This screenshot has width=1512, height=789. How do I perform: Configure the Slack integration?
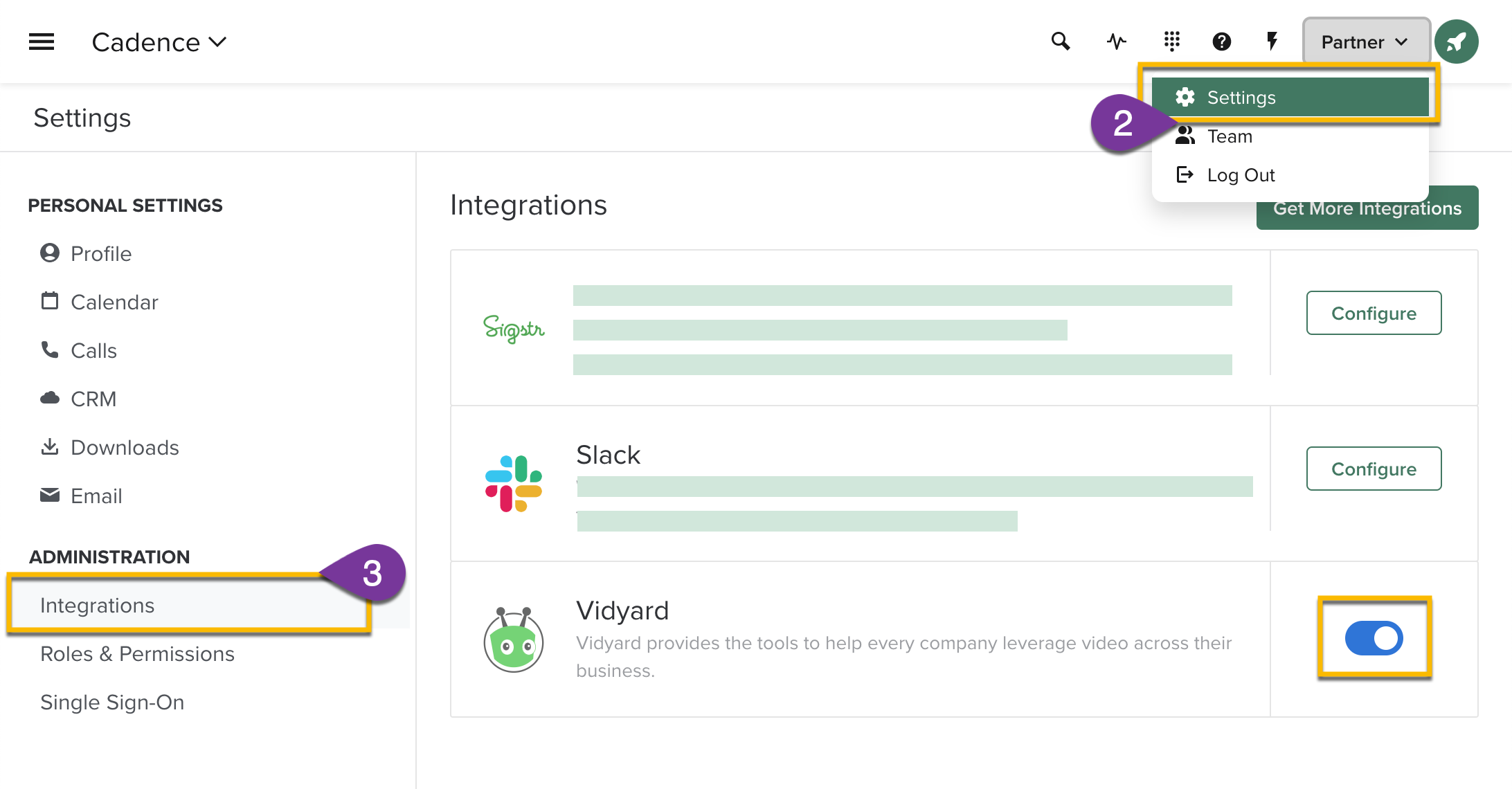(1374, 469)
